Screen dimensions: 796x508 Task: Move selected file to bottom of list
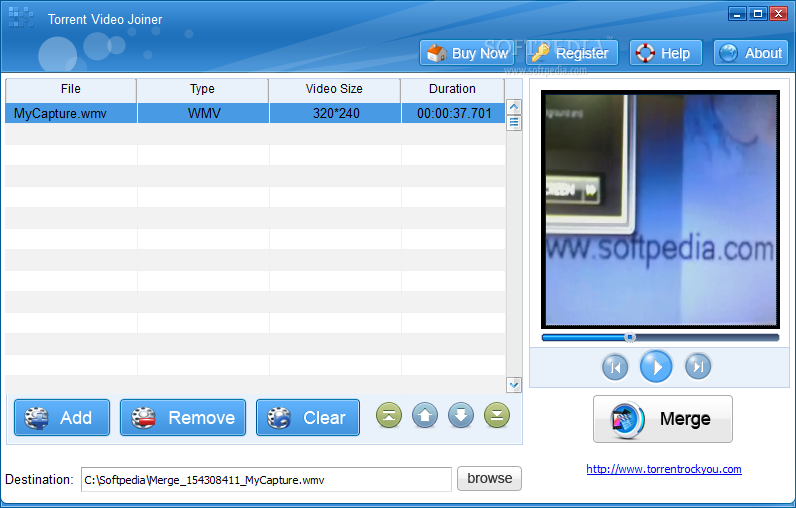[x=497, y=415]
